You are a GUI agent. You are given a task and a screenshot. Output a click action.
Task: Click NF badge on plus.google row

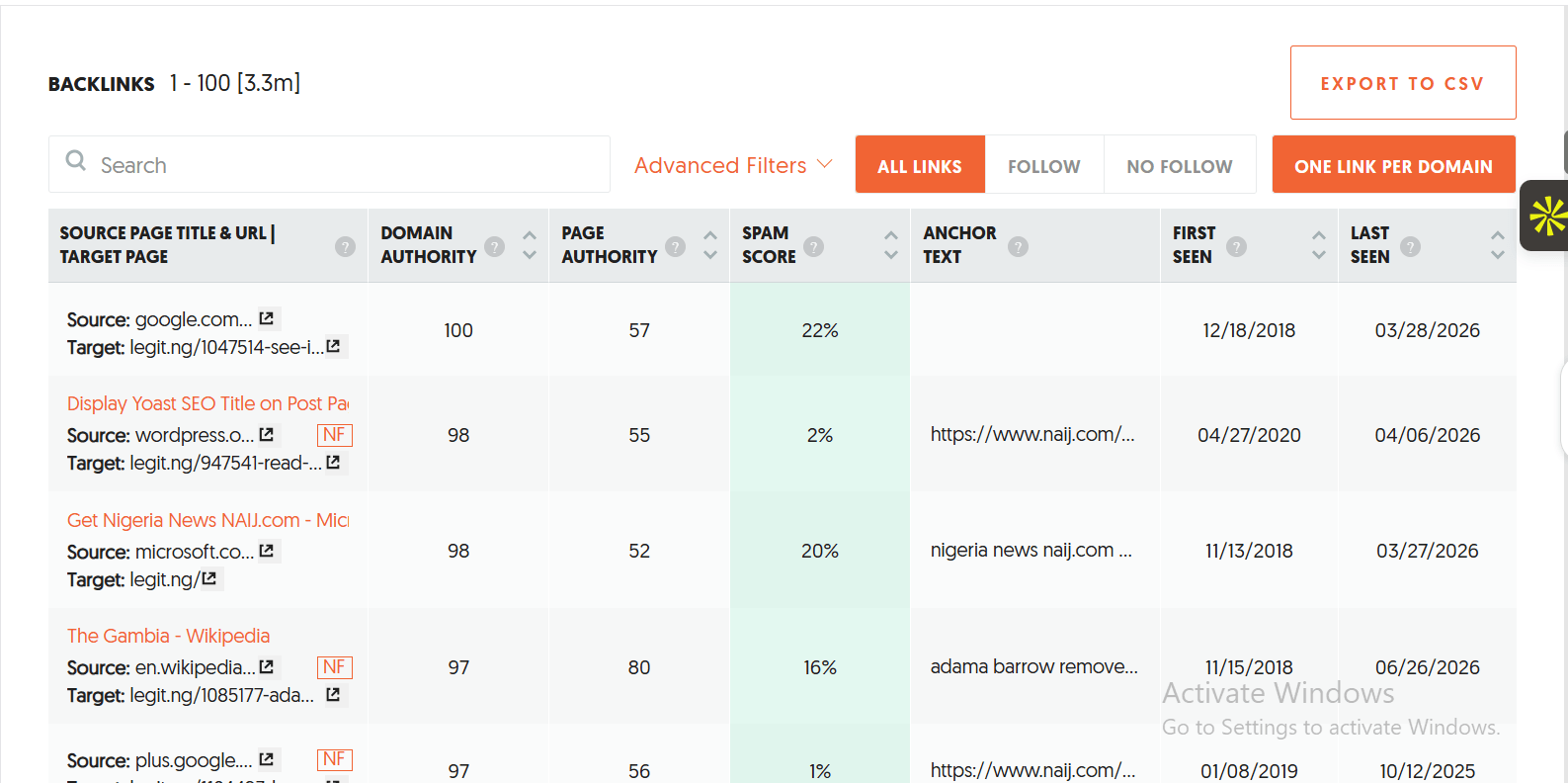pyautogui.click(x=334, y=759)
